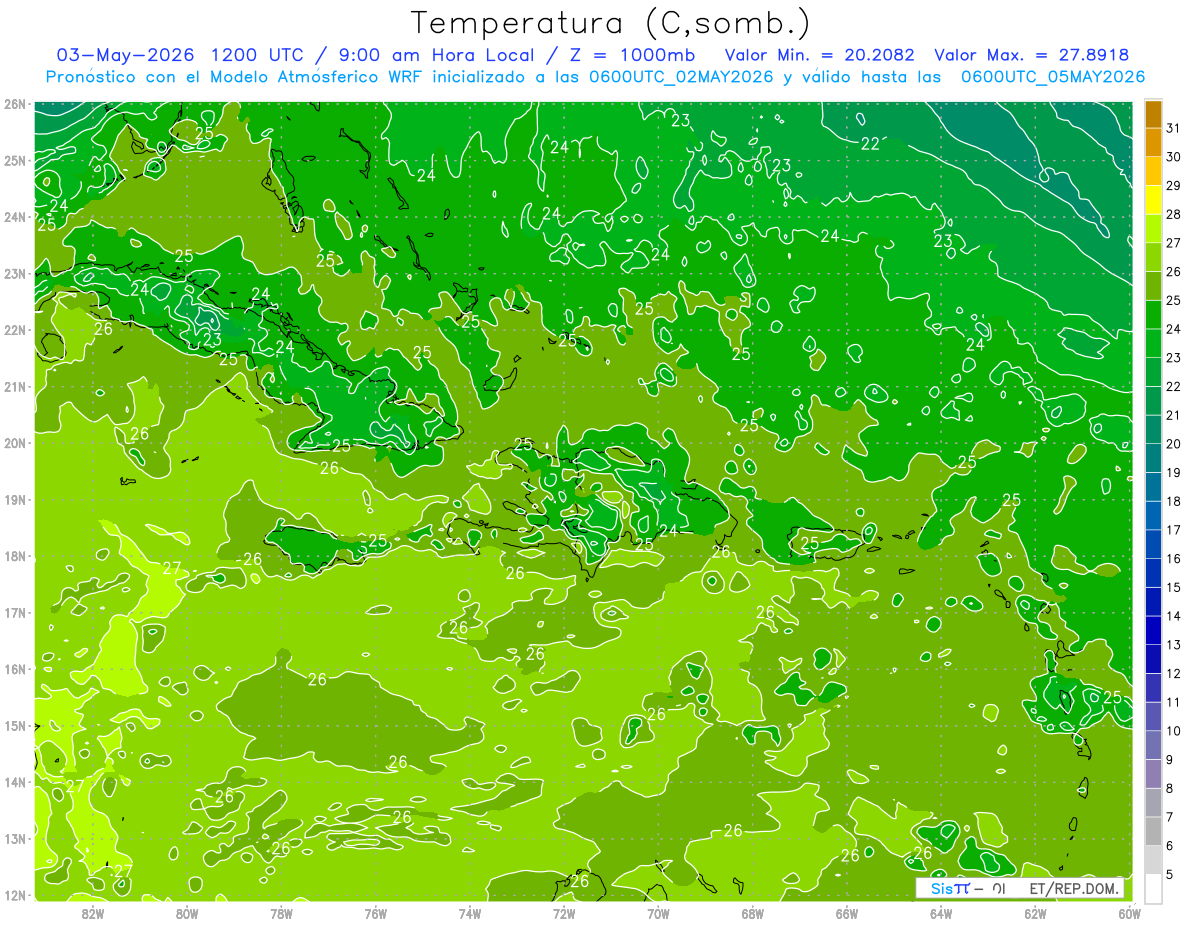Click the 20 label on the color scale
1200x927 pixels.
1174,444
